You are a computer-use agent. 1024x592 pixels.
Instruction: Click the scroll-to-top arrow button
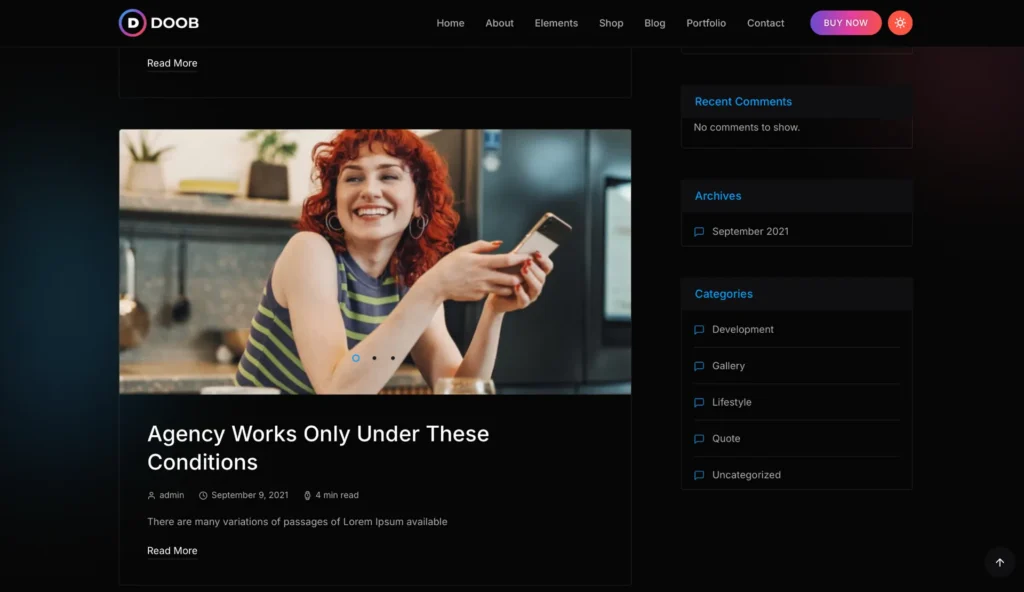tap(999, 562)
